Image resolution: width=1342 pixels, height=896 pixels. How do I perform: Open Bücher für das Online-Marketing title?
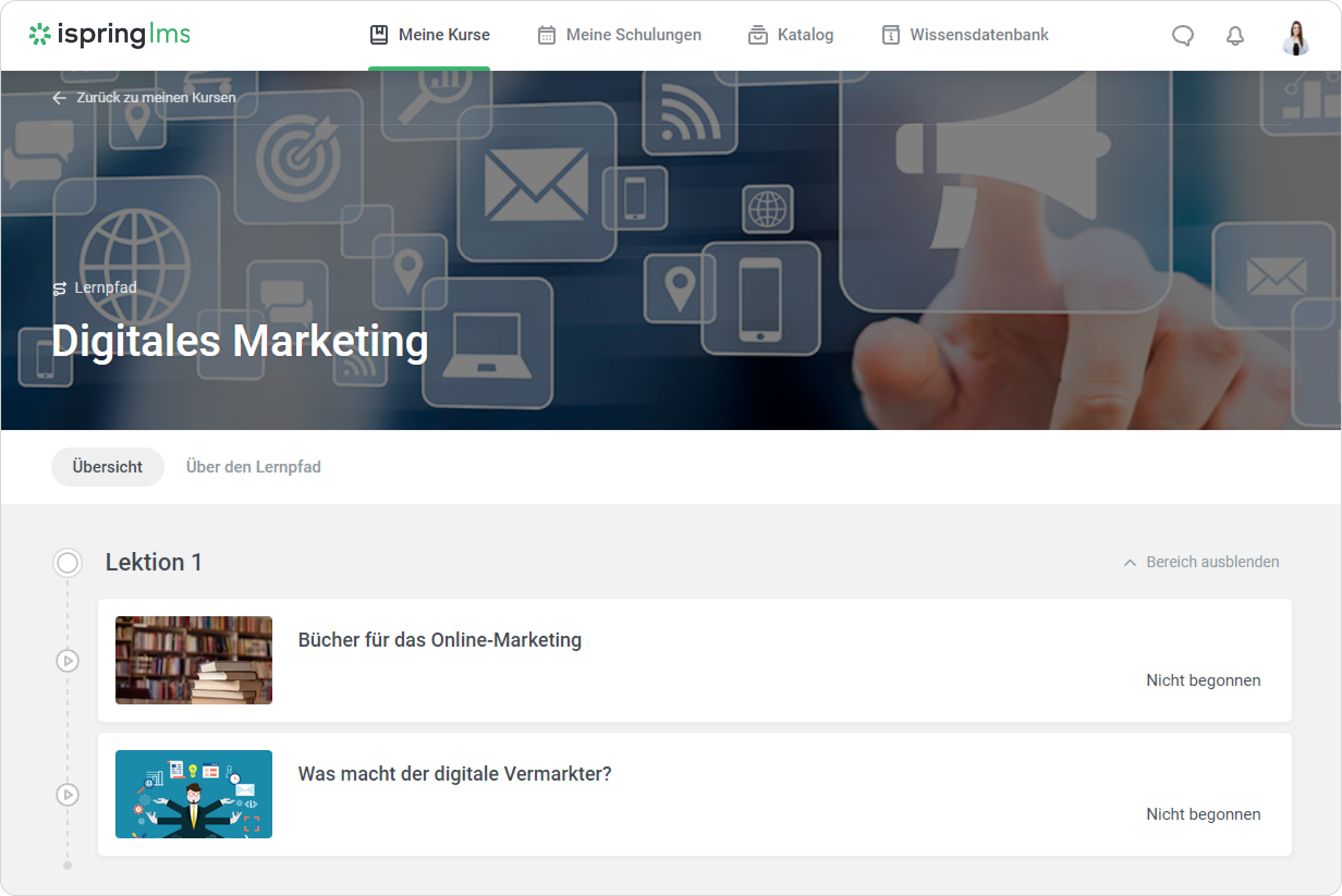click(x=439, y=640)
